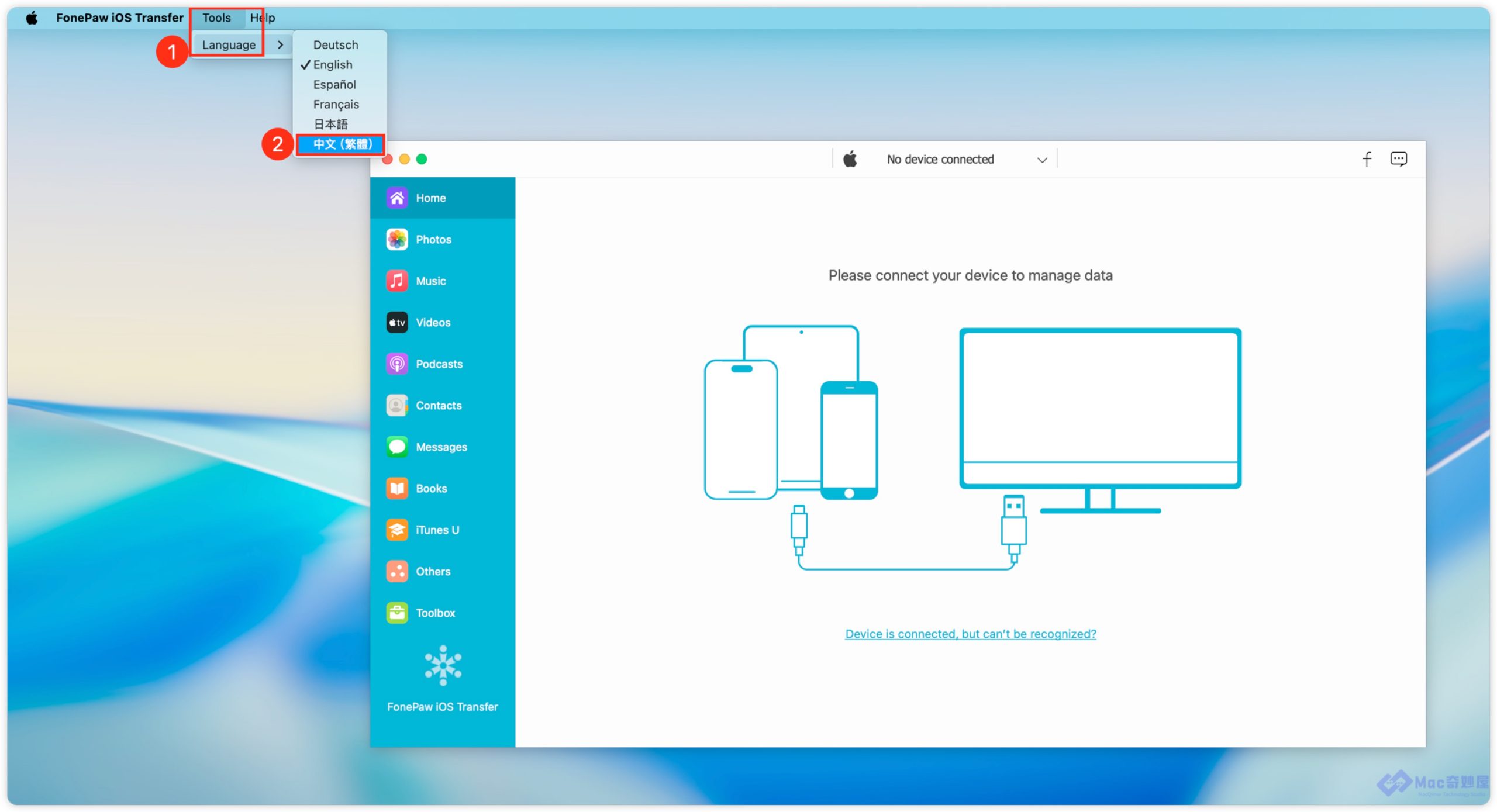Screen dimensions: 1497x812
Task: Expand the No device connected dropdown
Action: click(x=940, y=160)
